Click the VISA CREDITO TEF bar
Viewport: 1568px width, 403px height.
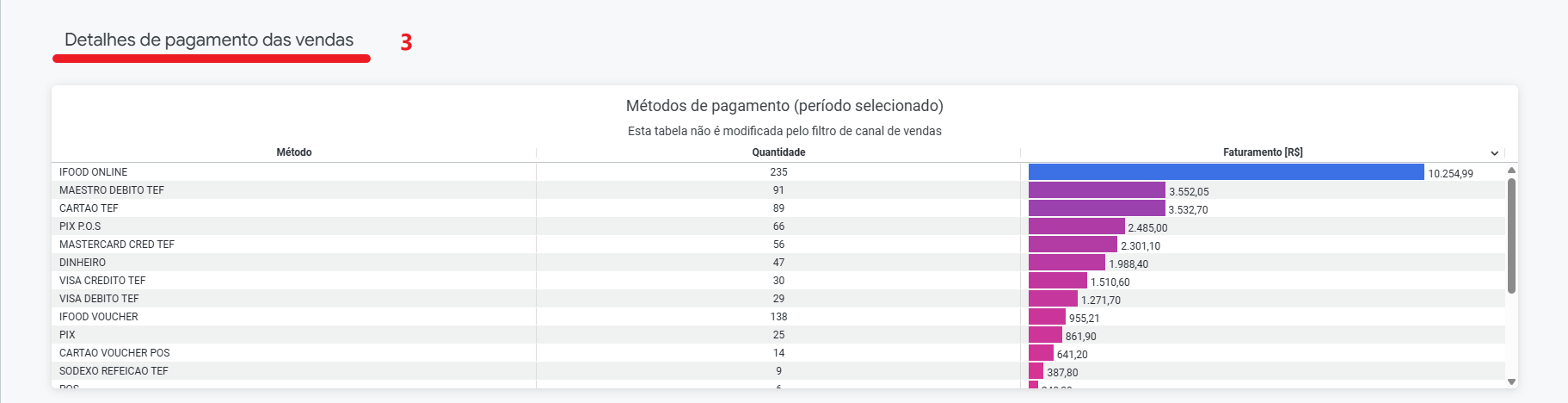(x=1058, y=281)
